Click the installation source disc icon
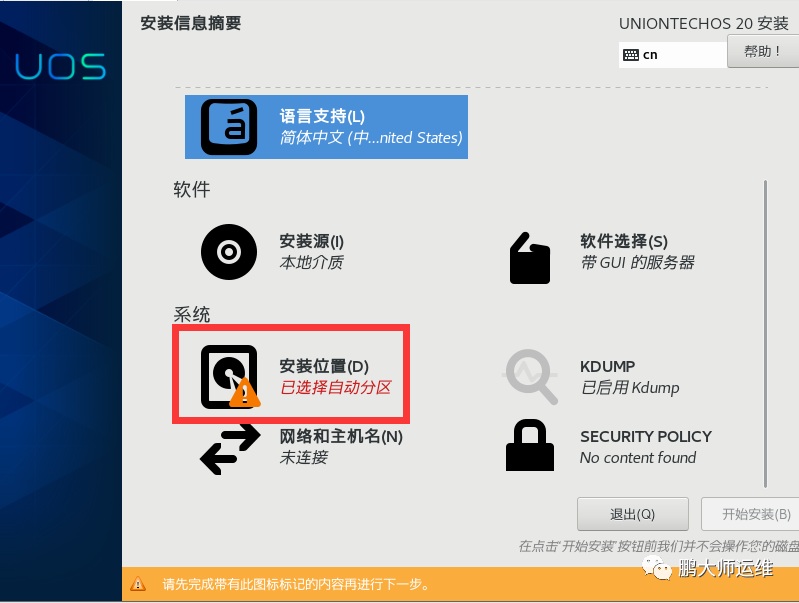Image resolution: width=799 pixels, height=603 pixels. click(x=229, y=252)
